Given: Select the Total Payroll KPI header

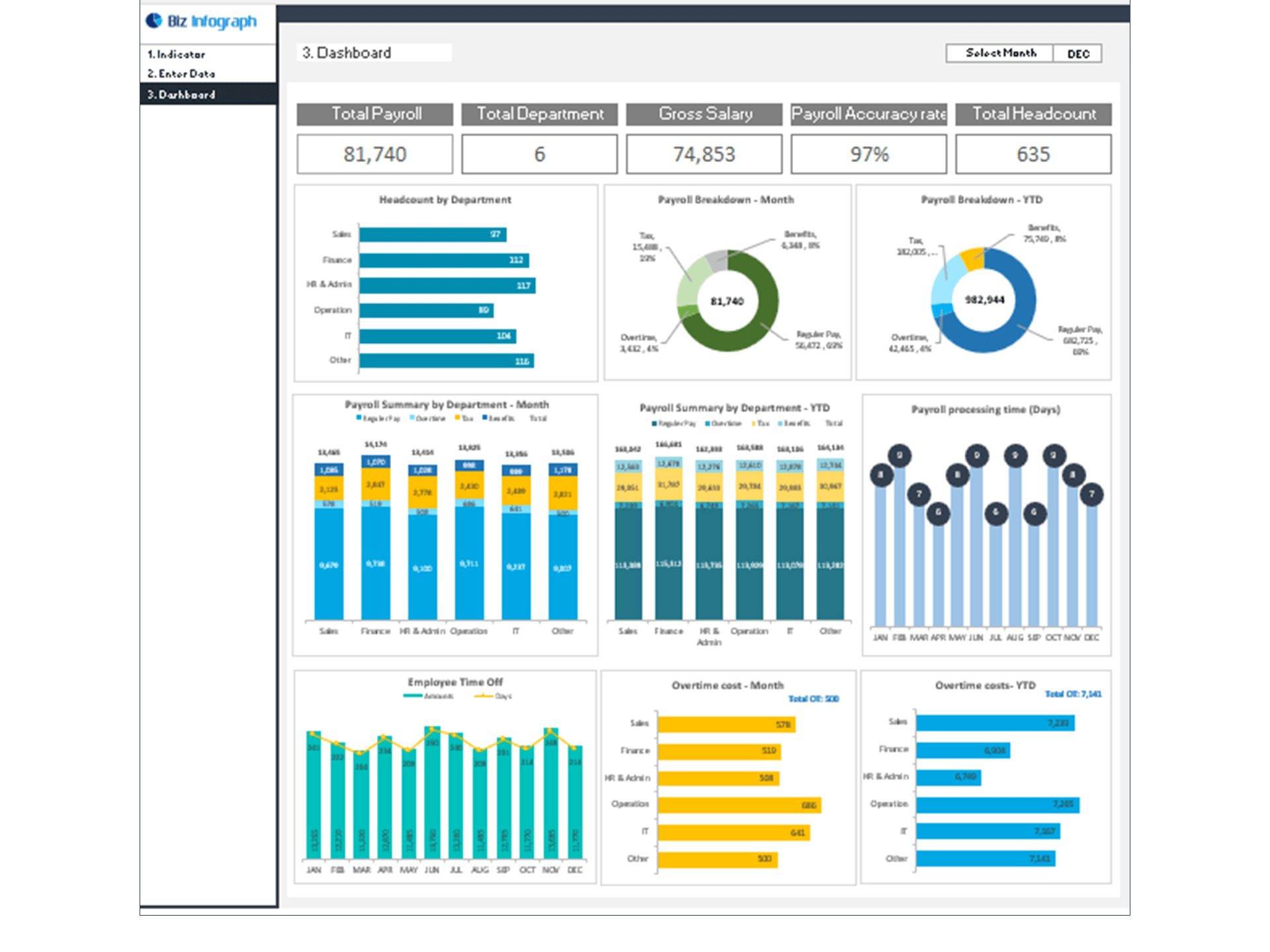Looking at the screenshot, I should [374, 114].
